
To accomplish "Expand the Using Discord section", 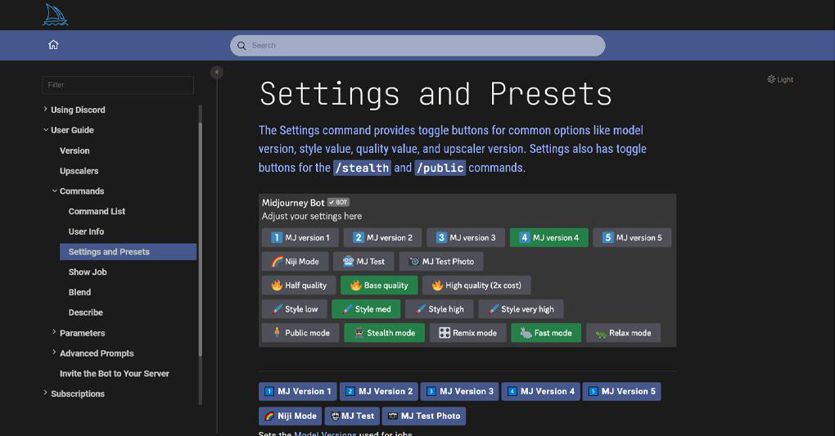I will click(46, 110).
